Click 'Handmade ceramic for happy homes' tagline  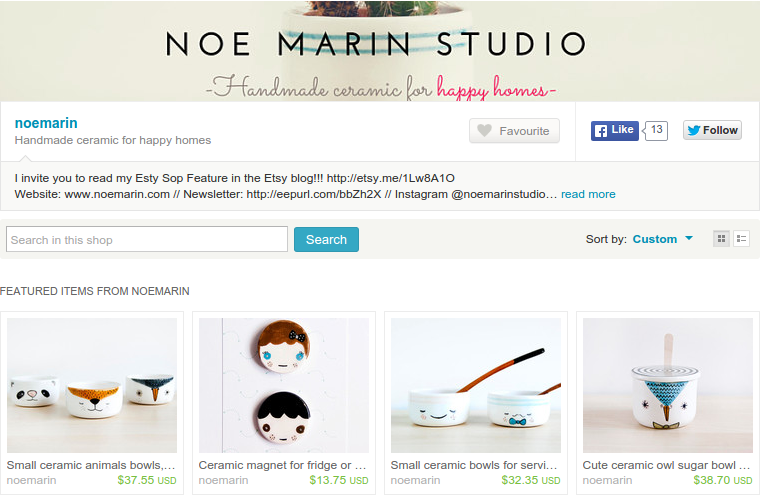113,140
